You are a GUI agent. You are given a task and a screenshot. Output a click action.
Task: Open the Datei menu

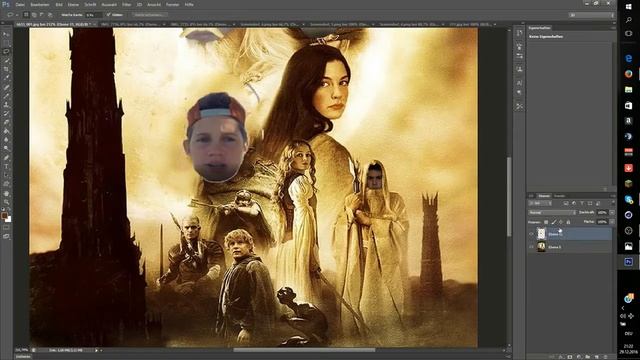20,4
